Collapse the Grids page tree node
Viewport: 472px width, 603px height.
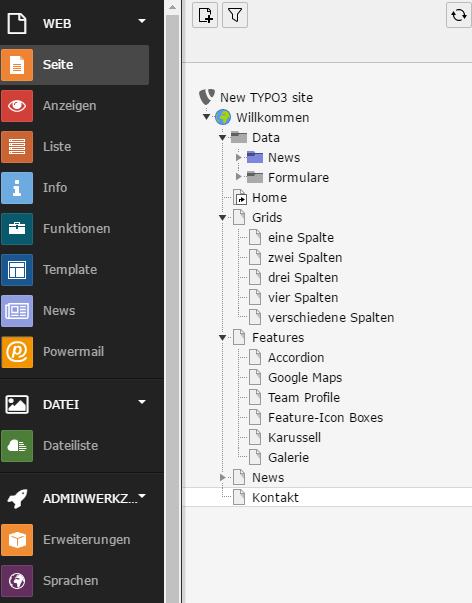pos(222,218)
